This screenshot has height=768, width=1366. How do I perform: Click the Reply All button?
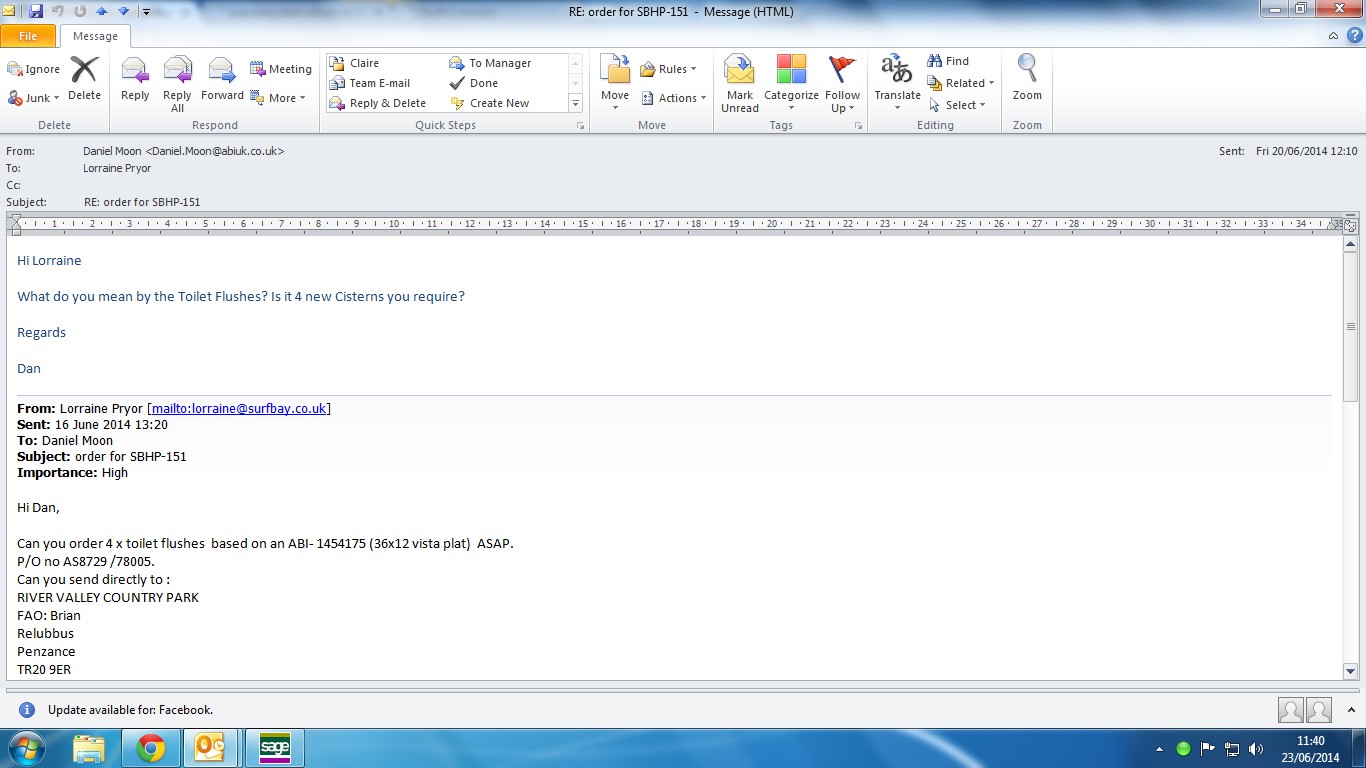click(x=177, y=85)
